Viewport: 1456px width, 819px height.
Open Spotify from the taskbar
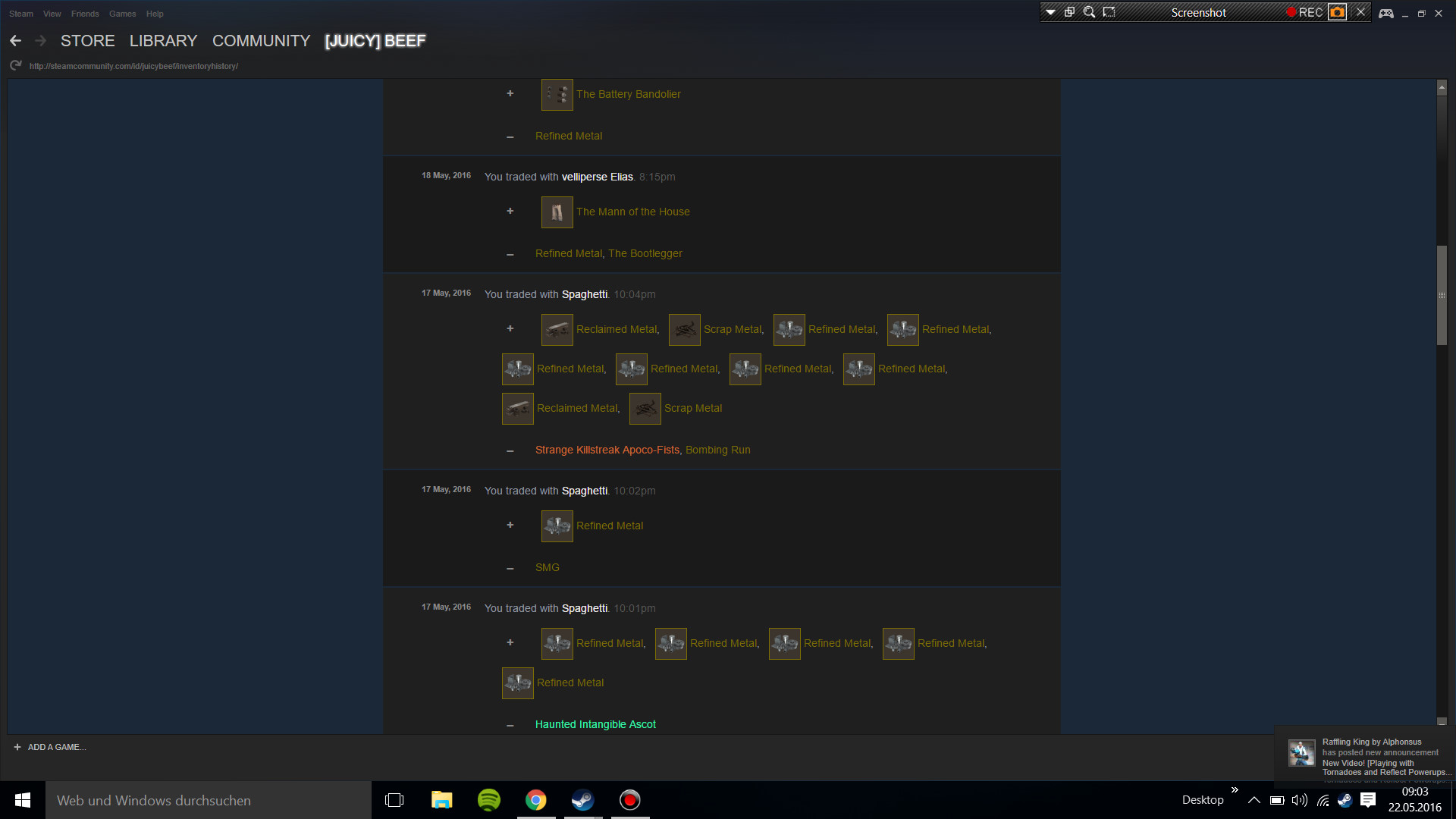(x=489, y=800)
